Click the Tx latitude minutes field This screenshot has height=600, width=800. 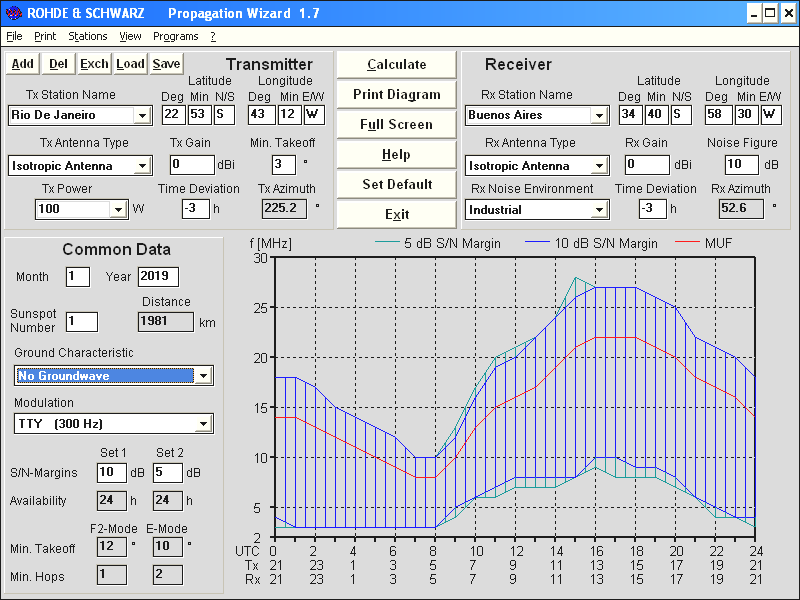199,115
